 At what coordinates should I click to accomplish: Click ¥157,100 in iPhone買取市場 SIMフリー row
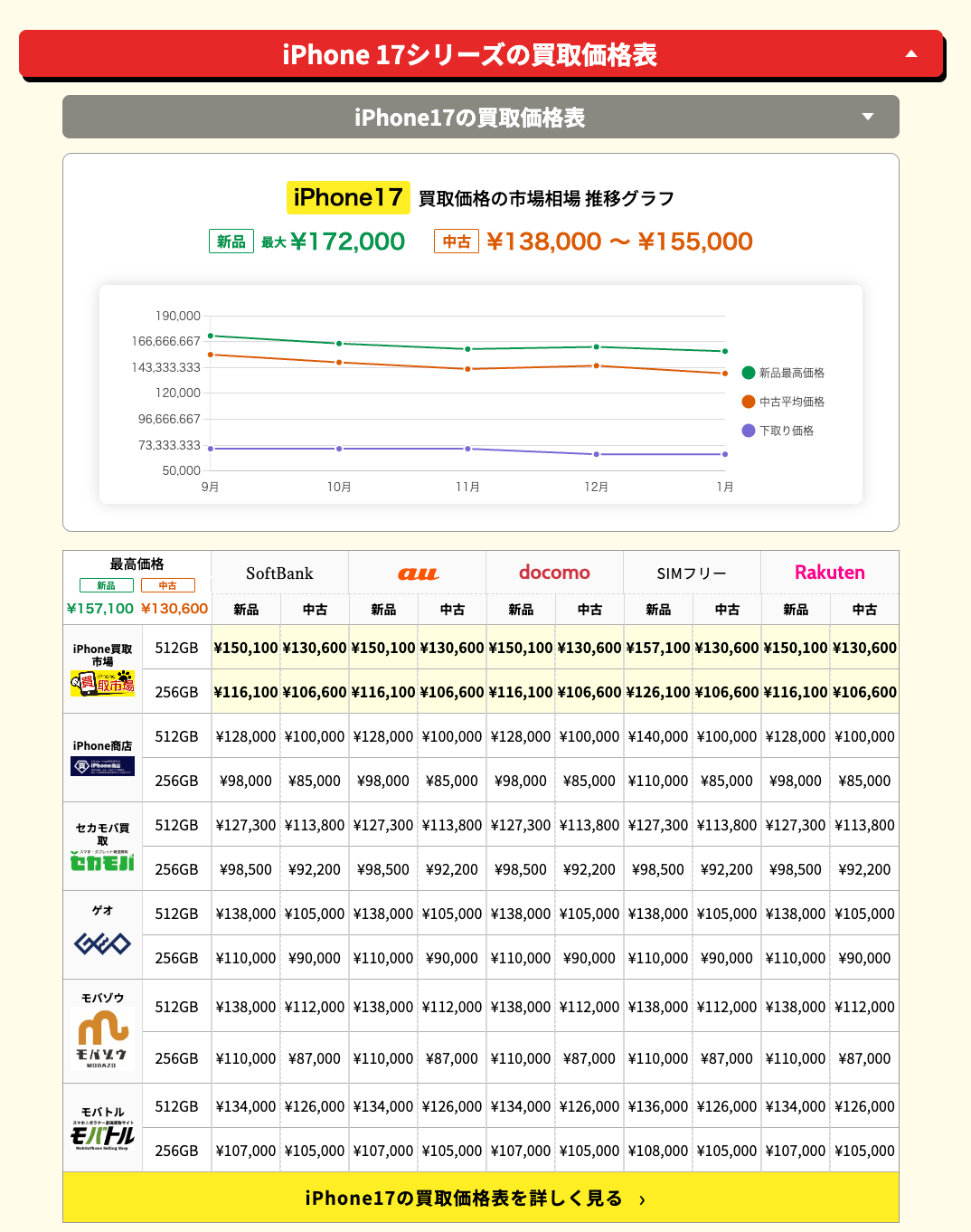(658, 648)
